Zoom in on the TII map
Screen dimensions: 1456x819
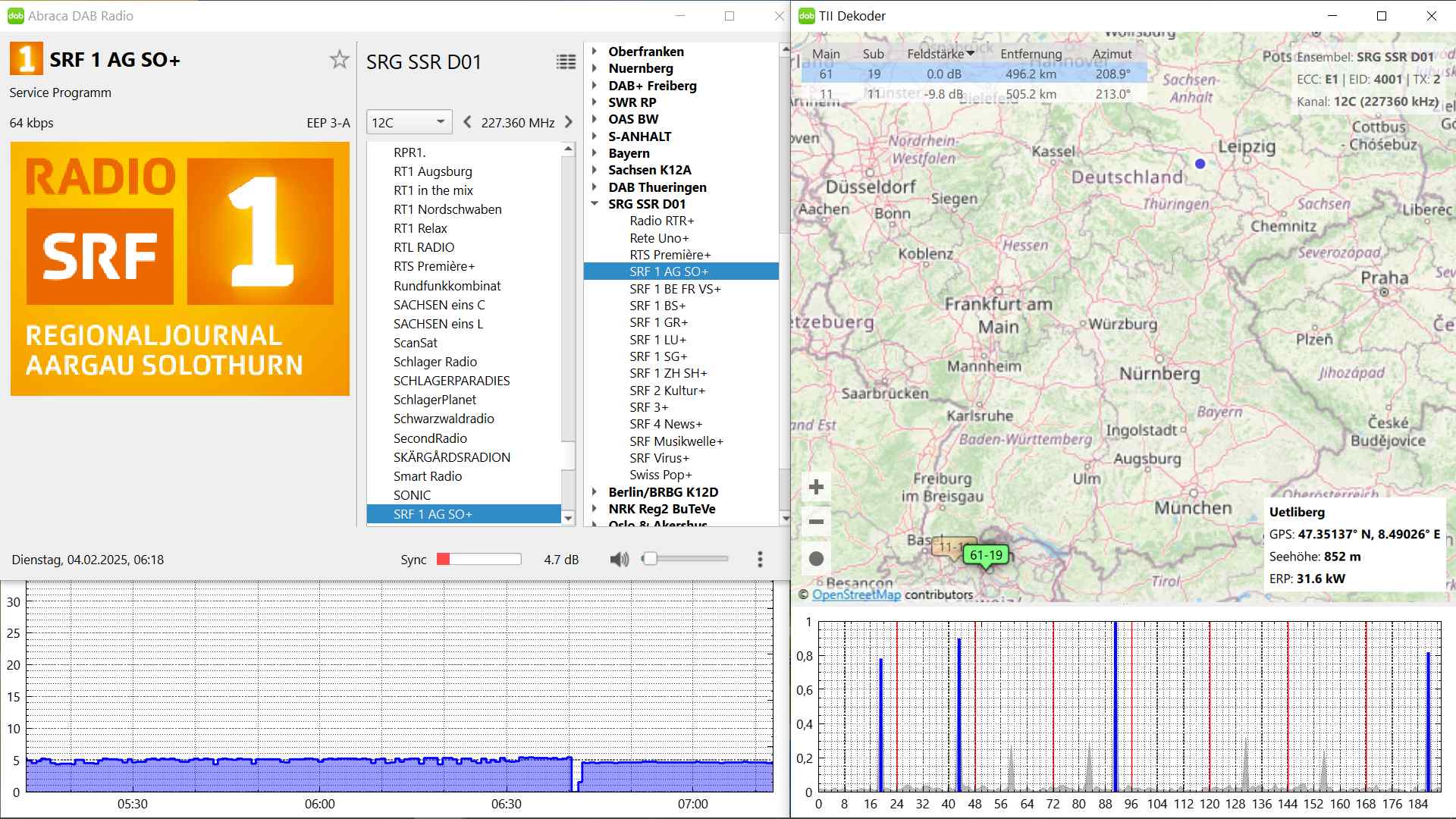[x=816, y=487]
